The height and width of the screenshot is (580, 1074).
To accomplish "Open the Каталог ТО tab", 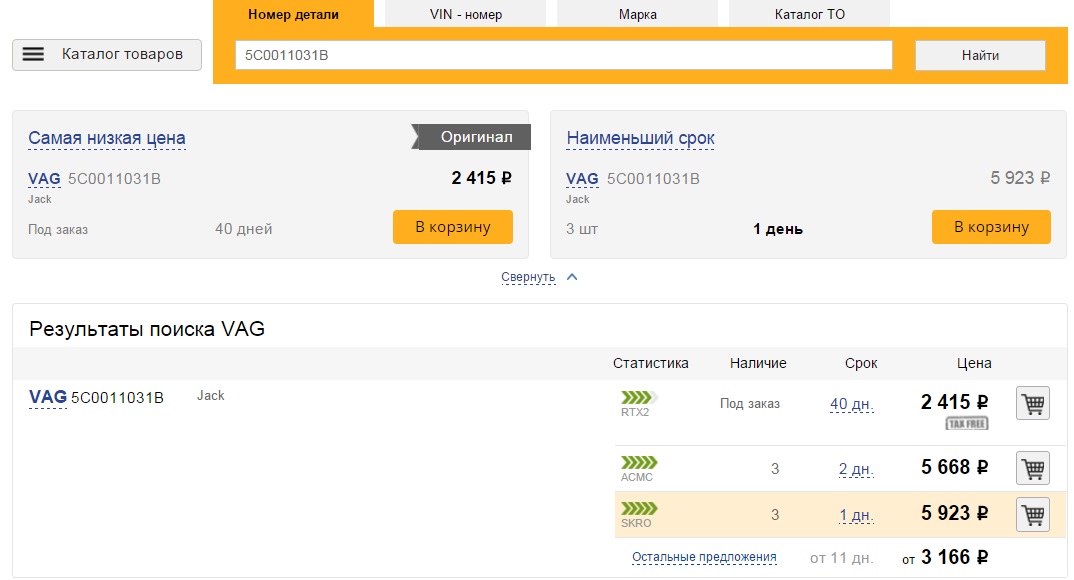I will click(x=810, y=14).
